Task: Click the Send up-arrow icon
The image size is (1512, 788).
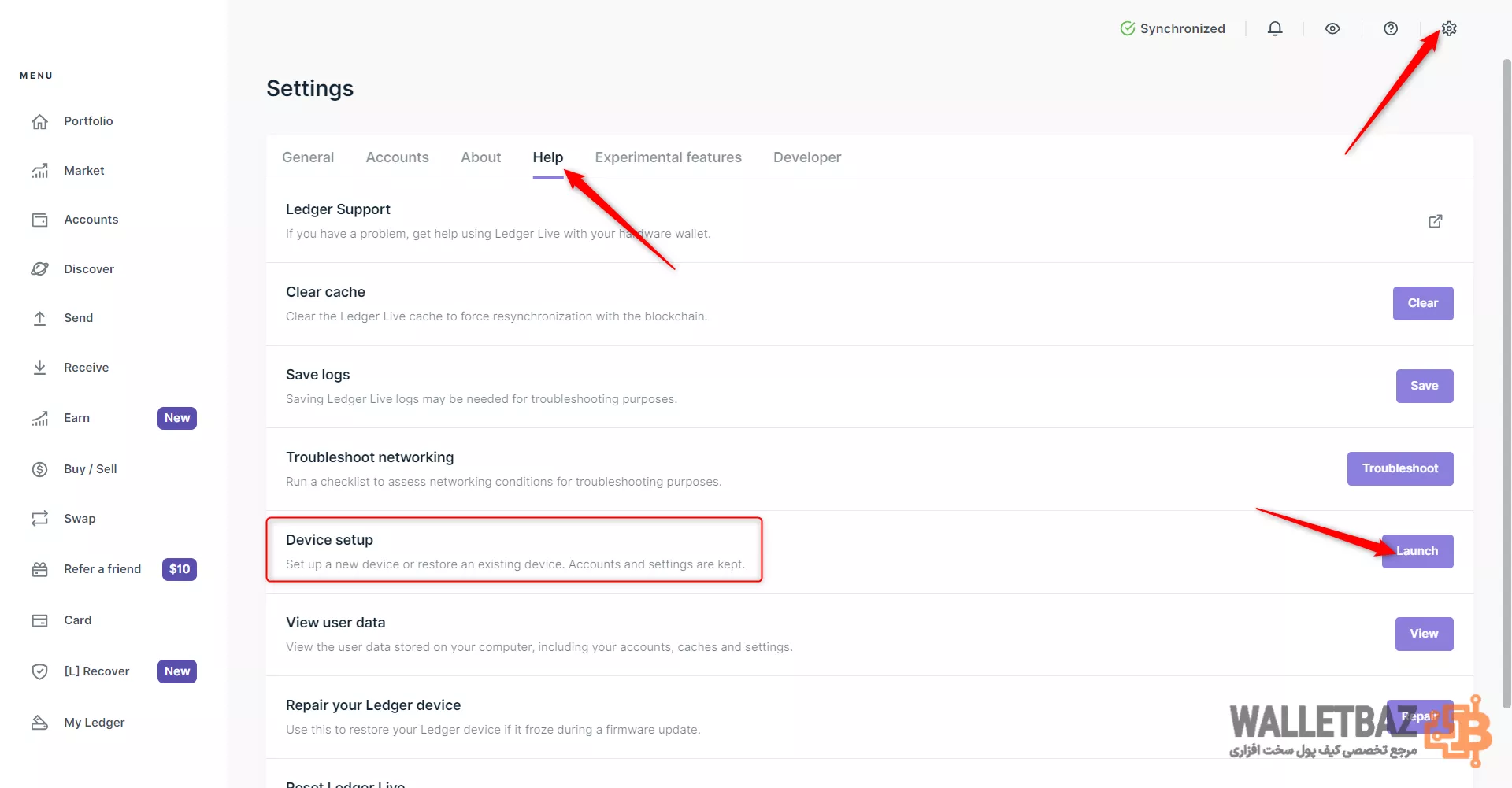Action: click(40, 318)
